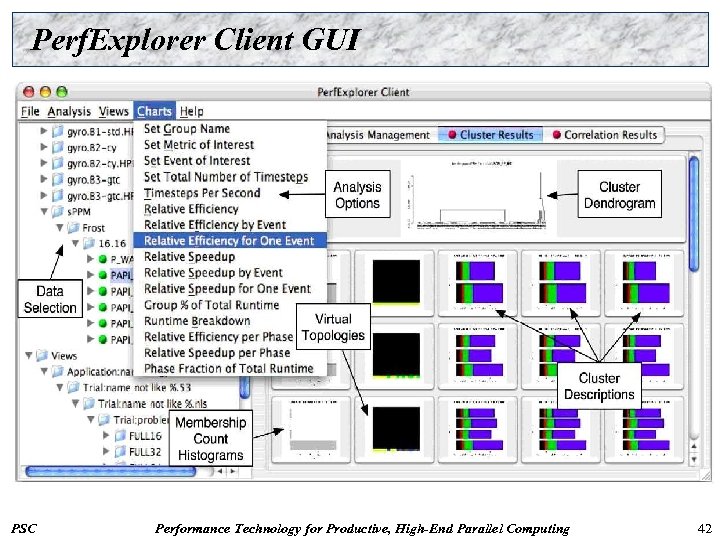This screenshot has width=720, height=540.
Task: Choose Set Total Number of Timesteps
Action: (230, 177)
